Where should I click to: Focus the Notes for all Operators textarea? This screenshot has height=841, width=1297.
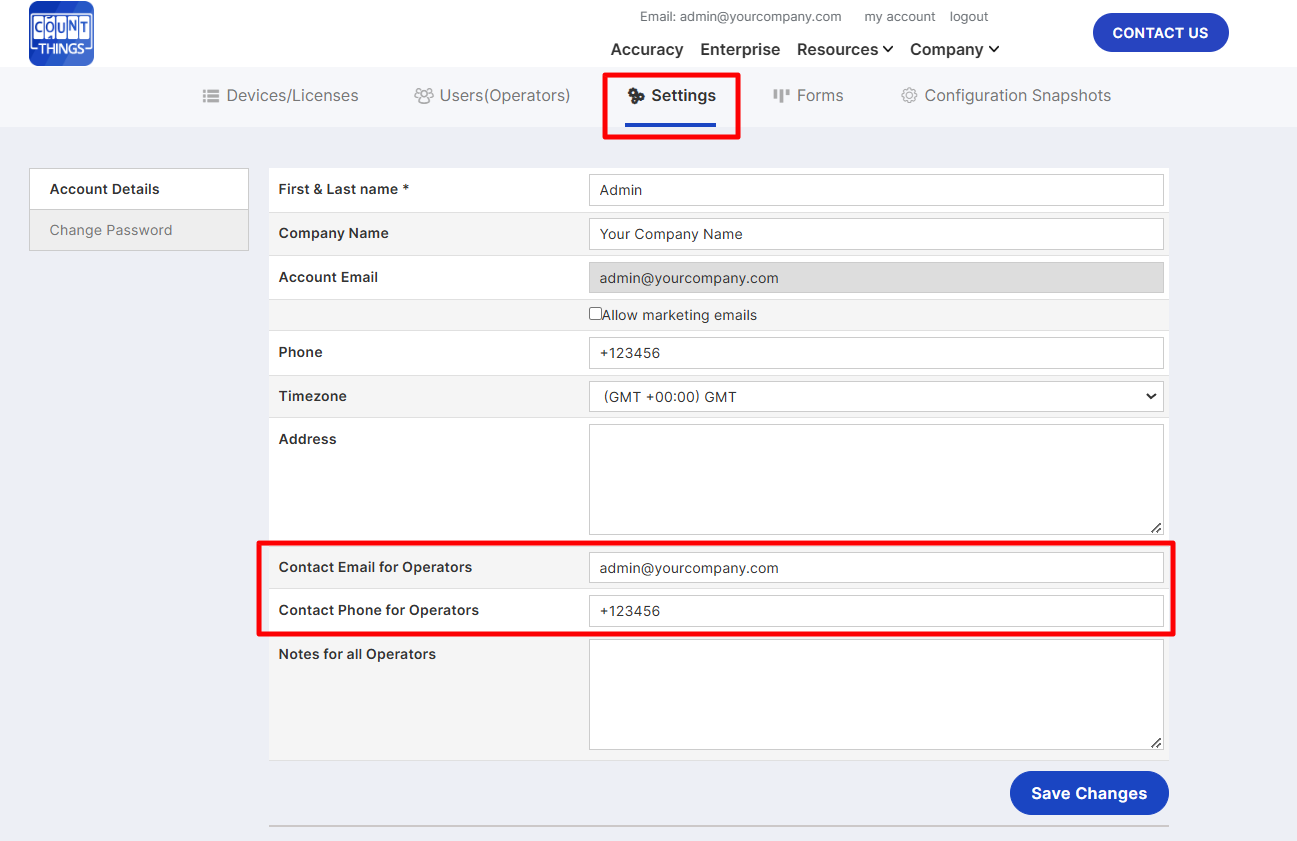coord(875,694)
